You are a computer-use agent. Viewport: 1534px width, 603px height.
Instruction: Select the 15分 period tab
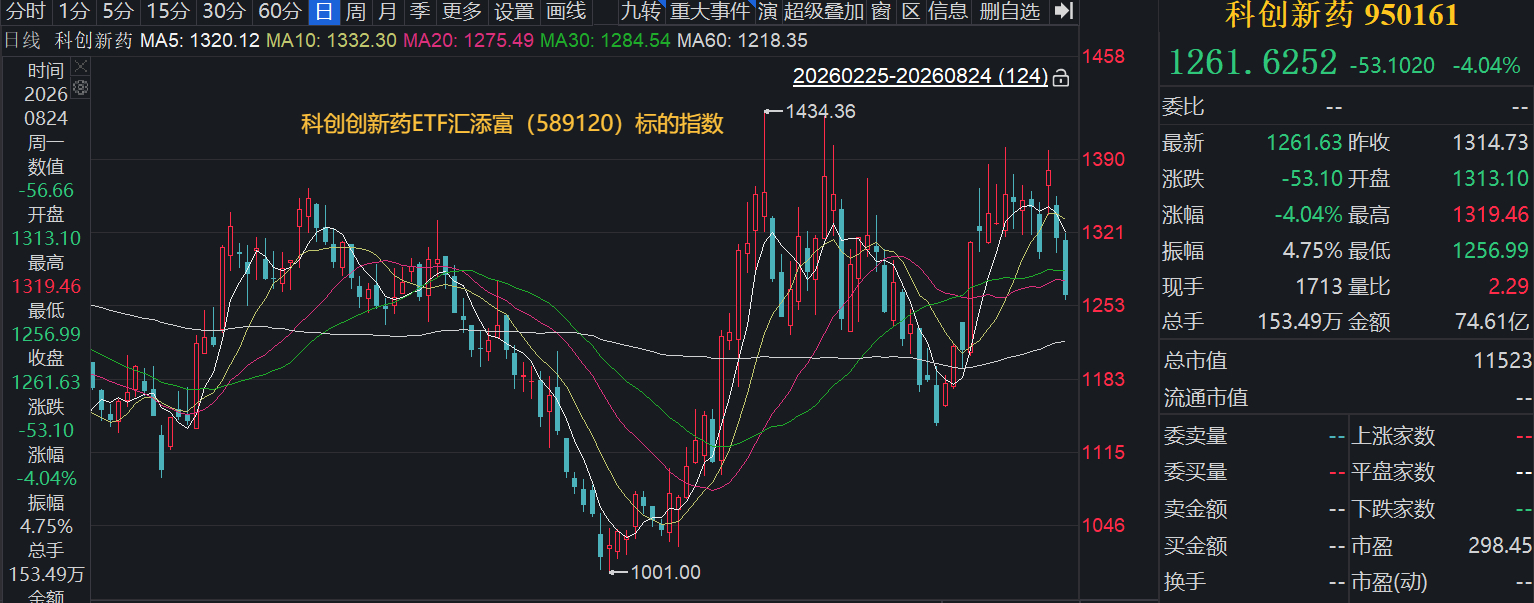[166, 12]
